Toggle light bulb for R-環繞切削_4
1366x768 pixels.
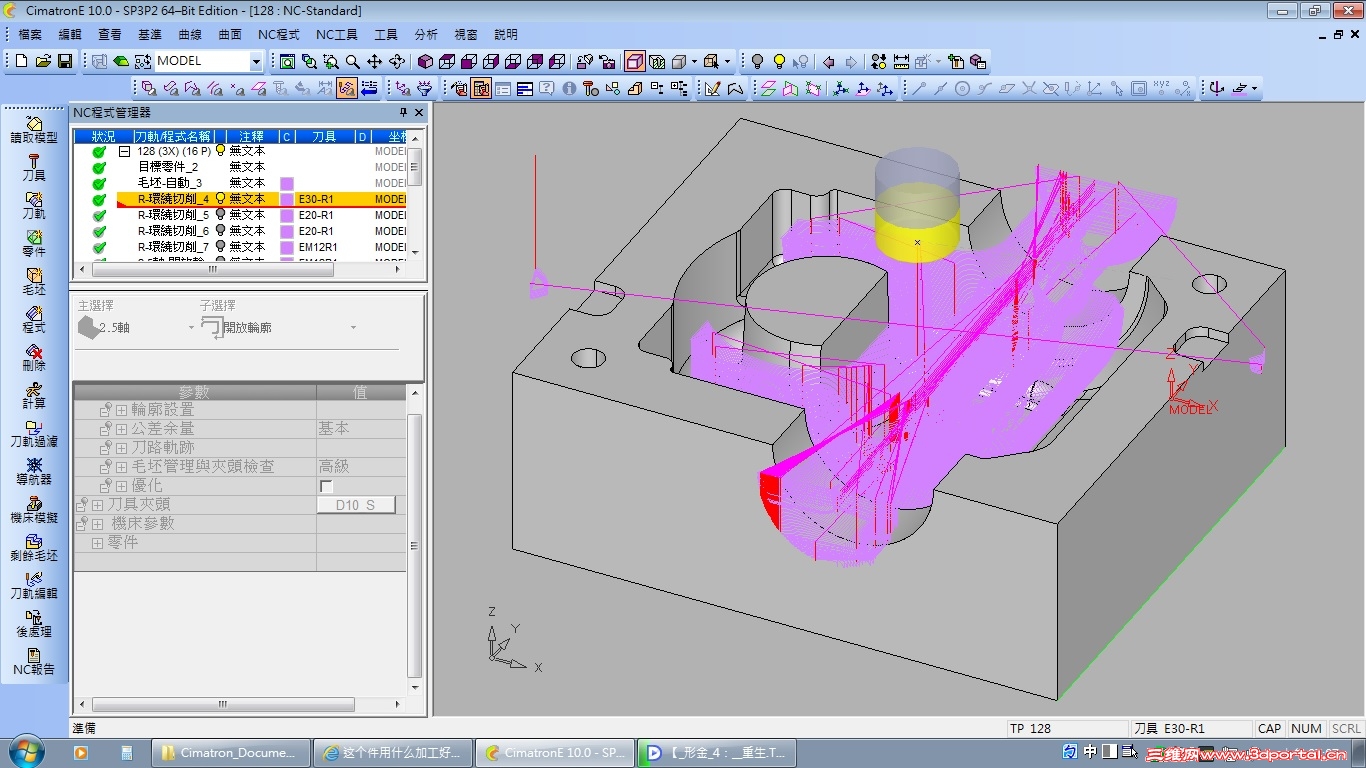[221, 199]
